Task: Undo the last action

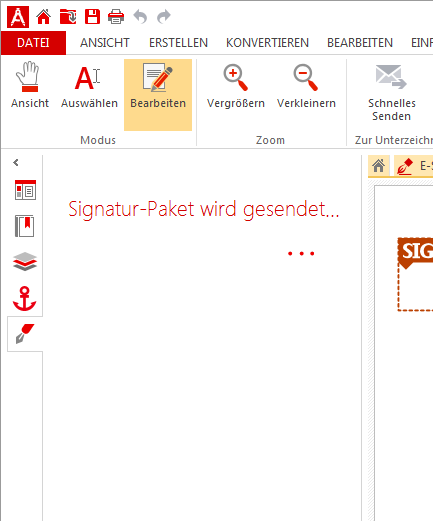Action: (x=140, y=17)
